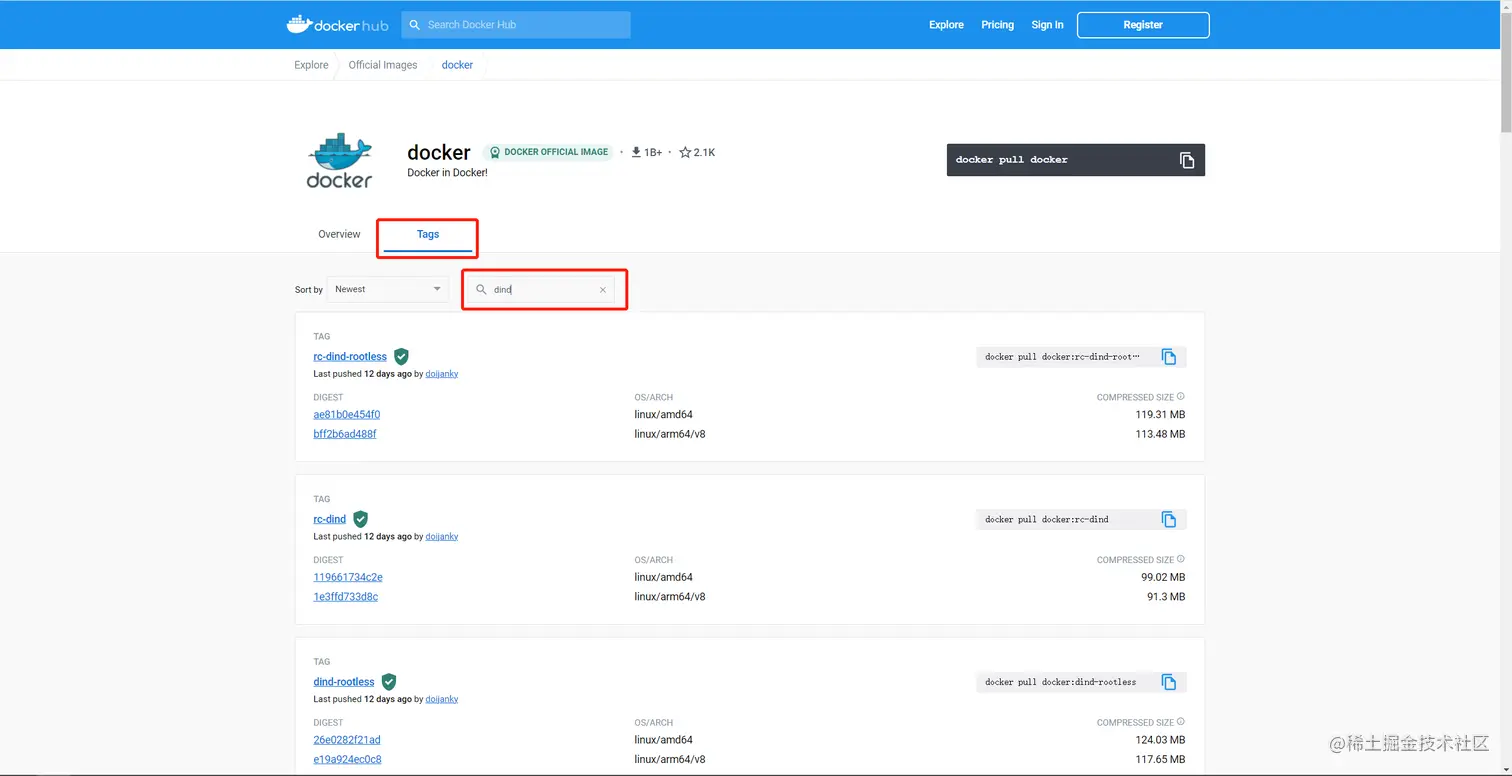Click the info icon beside rc-dind compressed size
Screen dimensions: 1512x776
point(1181,560)
